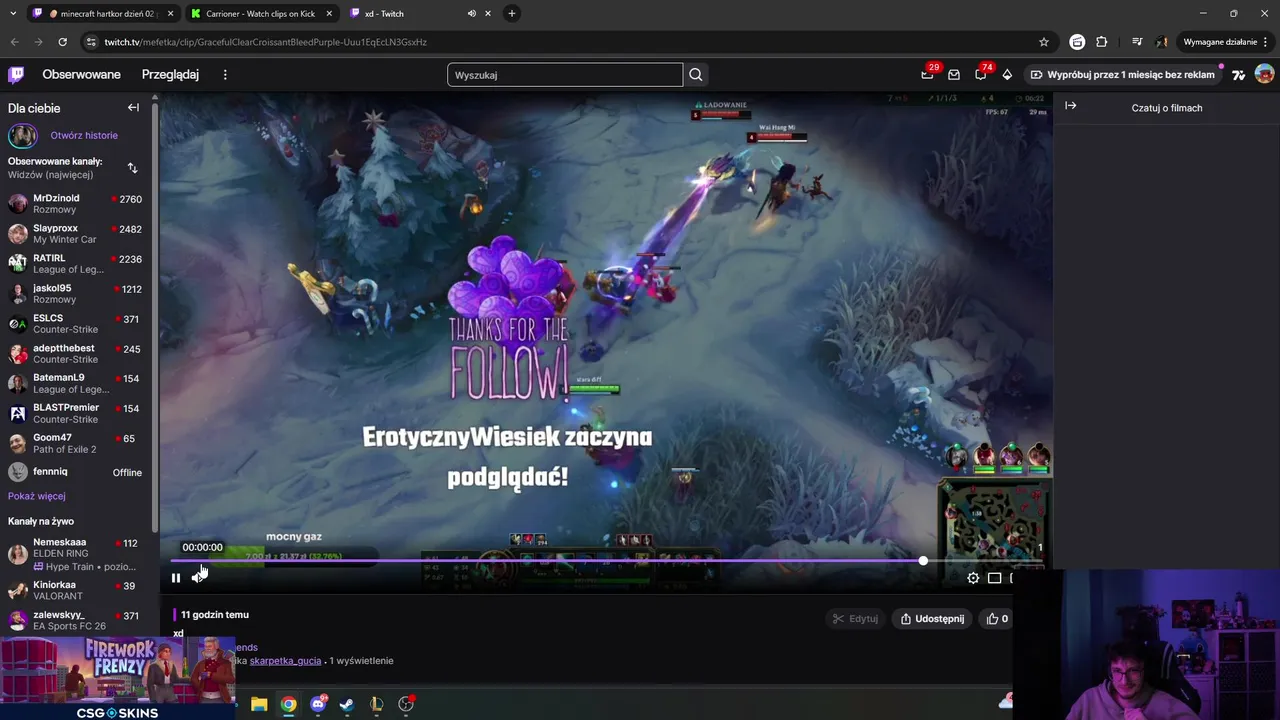Click the address bar URL

265,42
